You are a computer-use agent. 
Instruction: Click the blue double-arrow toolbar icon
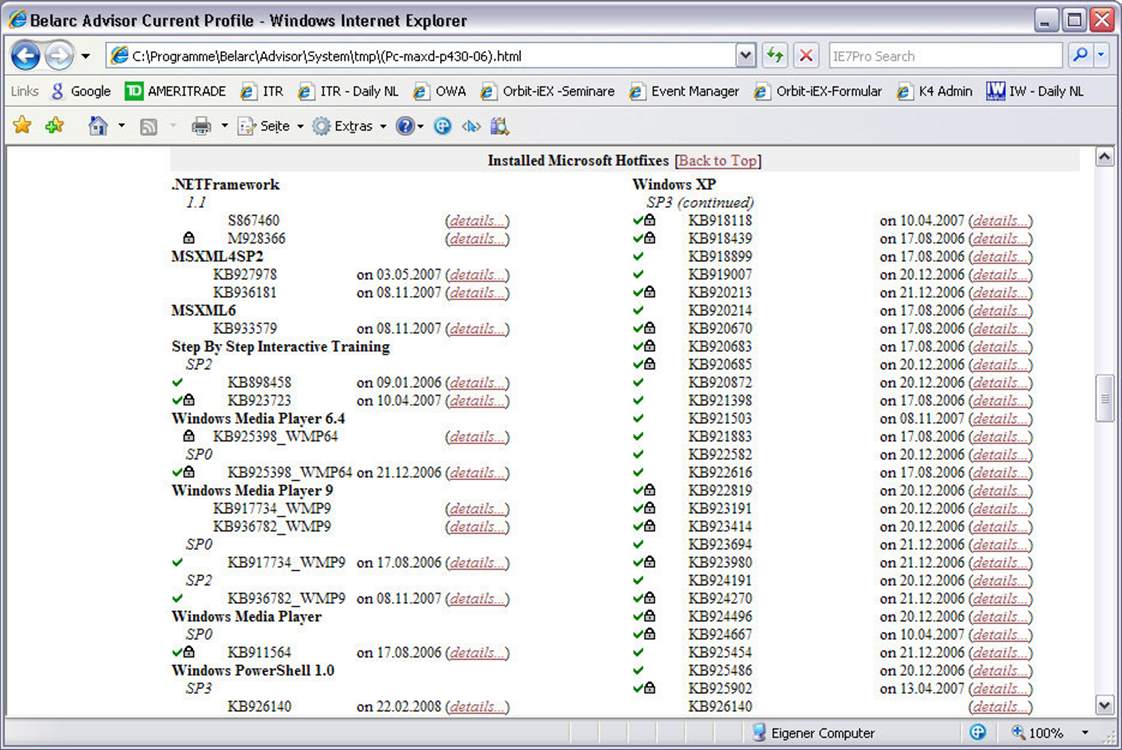pyautogui.click(x=472, y=127)
